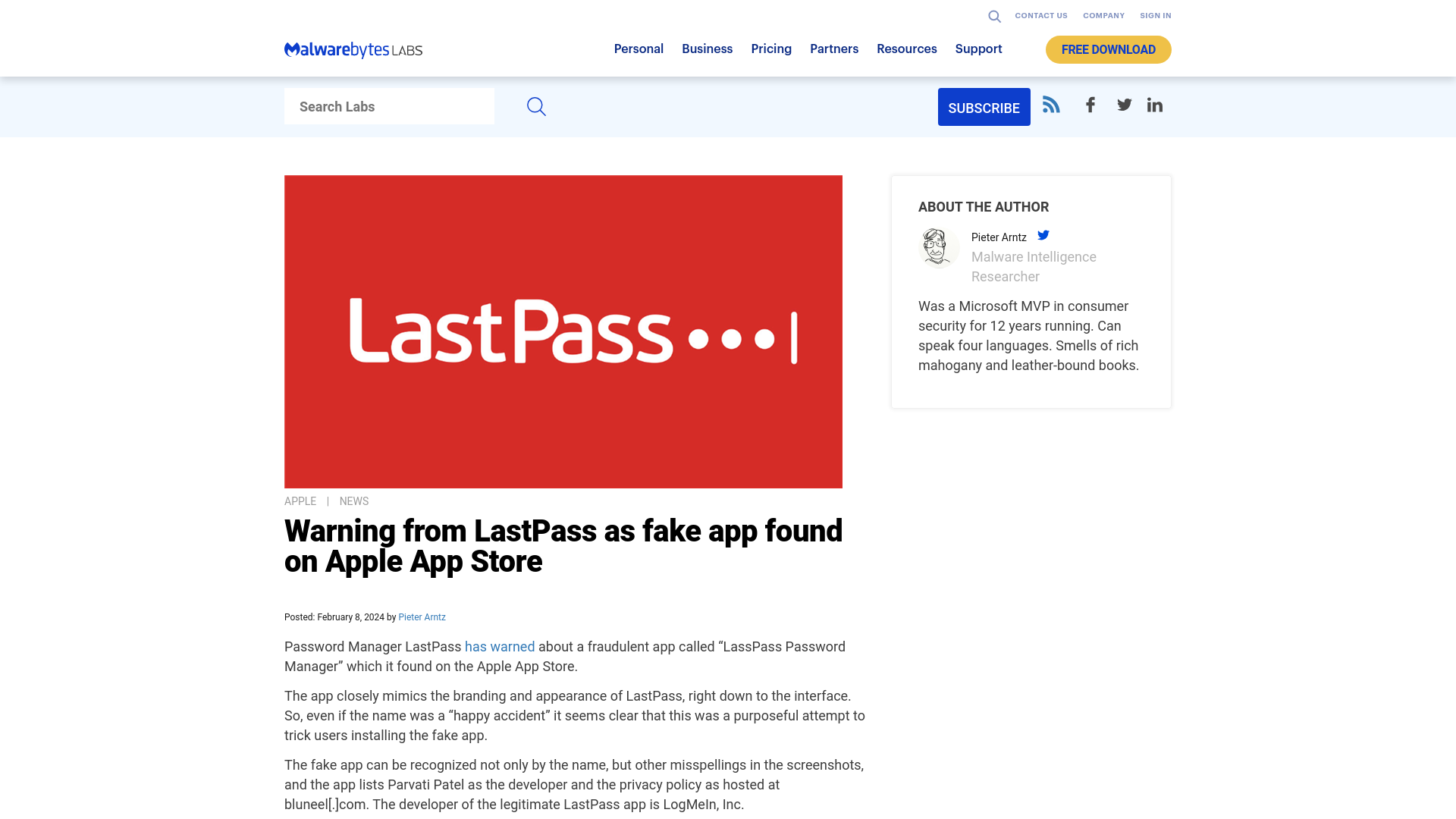The height and width of the screenshot is (819, 1456).
Task: Click the search icon in the top navigation bar
Action: point(994,15)
